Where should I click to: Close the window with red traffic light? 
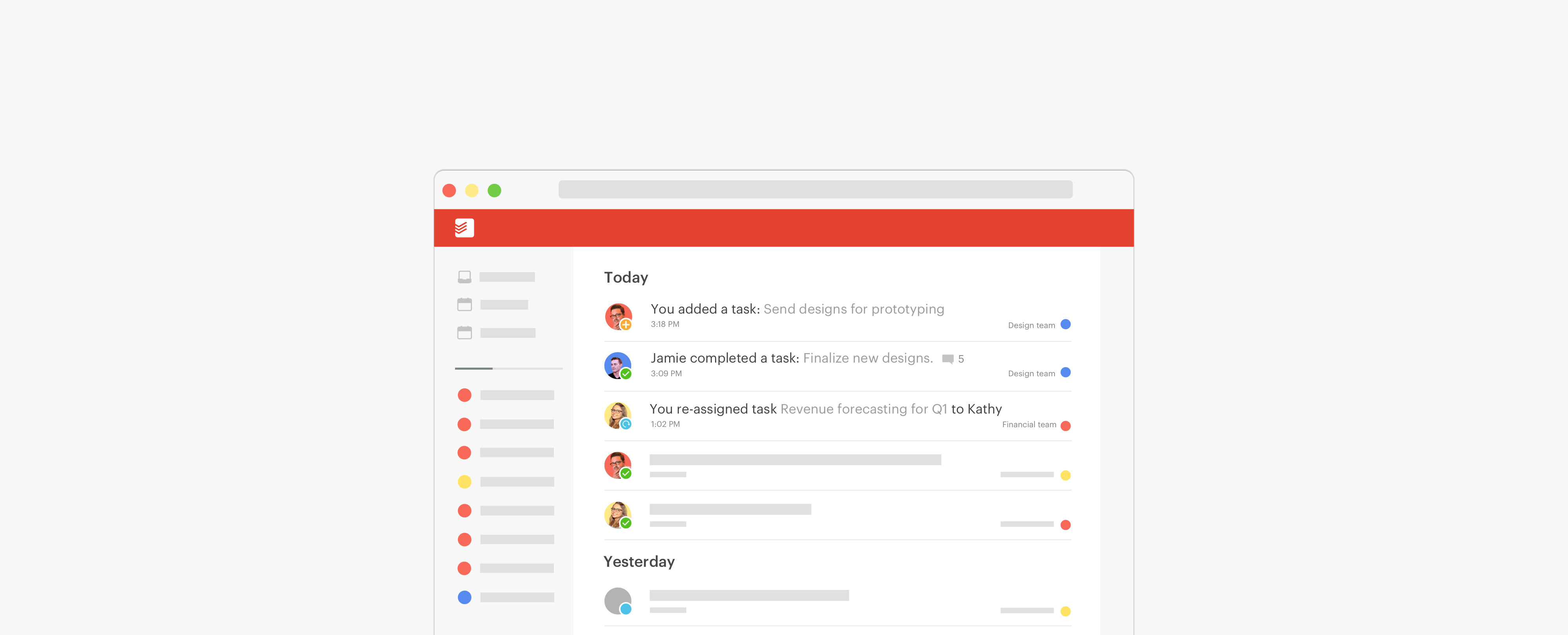[x=449, y=190]
